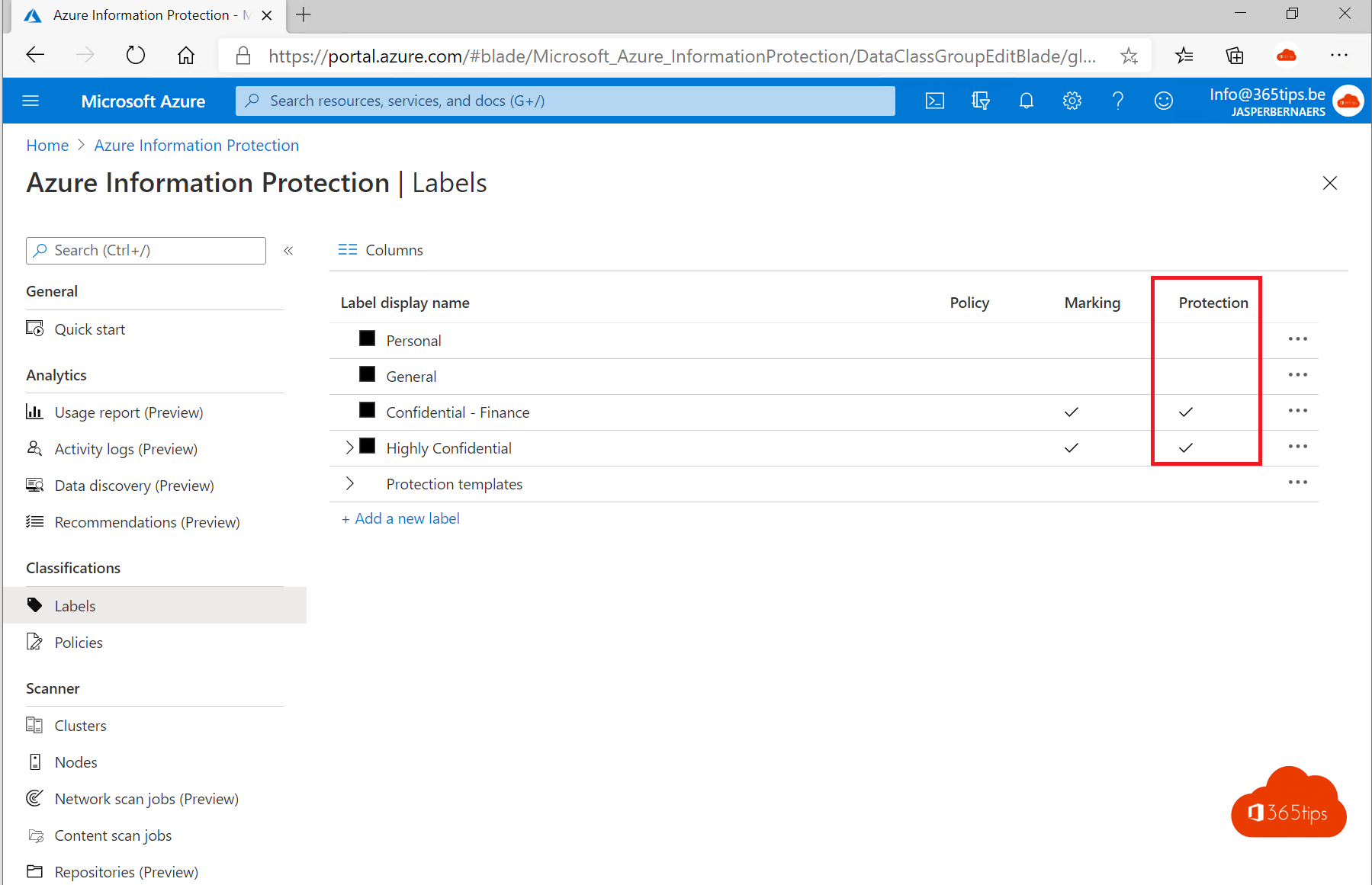Open browser Collections icon

1235,55
